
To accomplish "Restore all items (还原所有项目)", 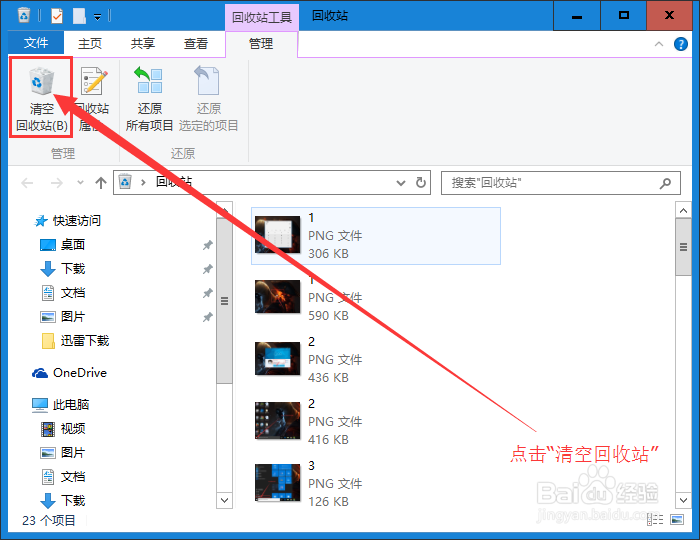I will (149, 97).
